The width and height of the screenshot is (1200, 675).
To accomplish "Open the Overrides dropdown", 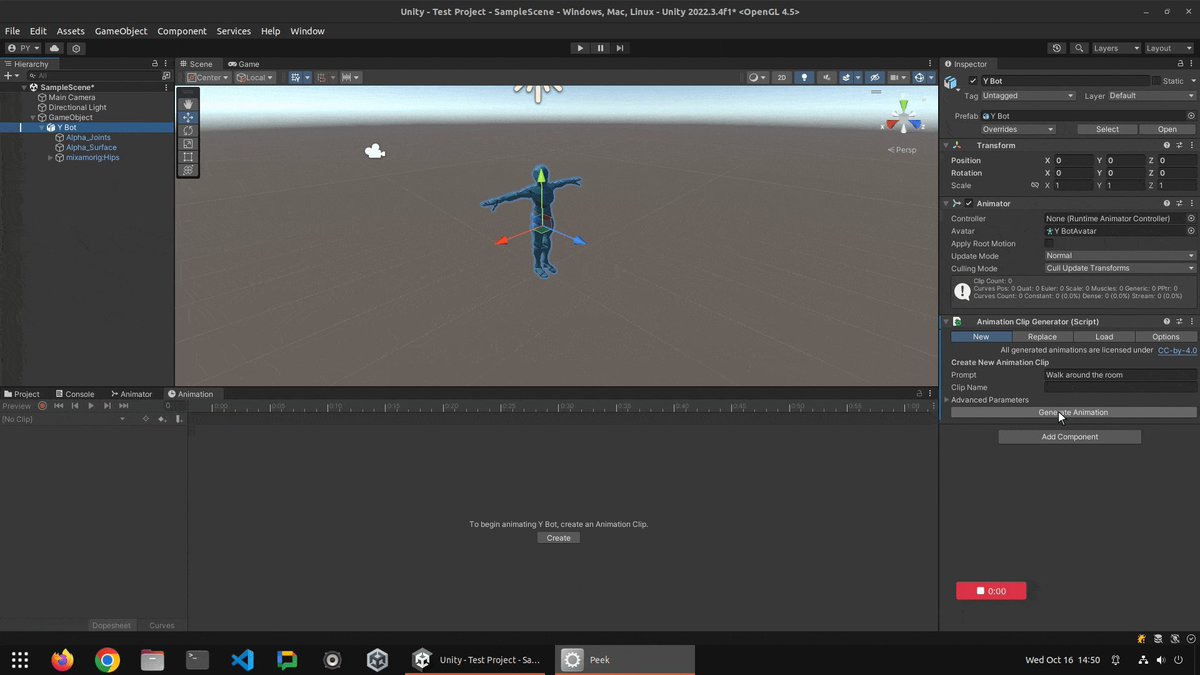I will [x=1017, y=129].
